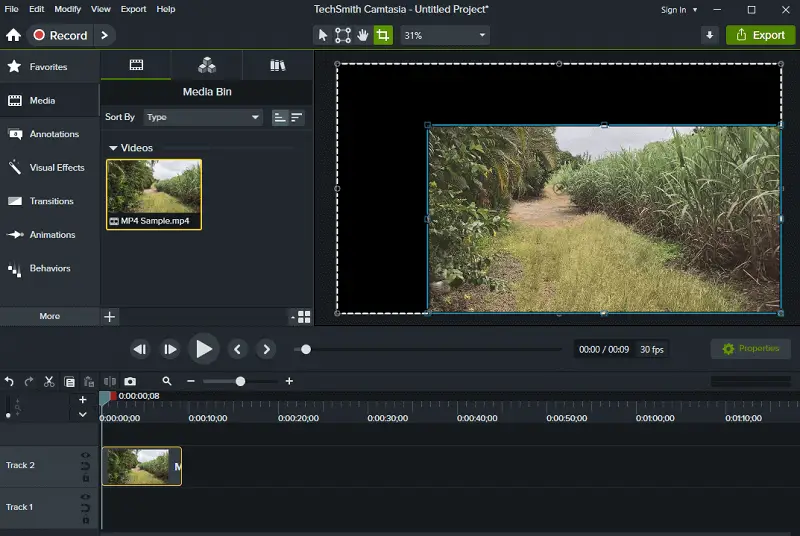The width and height of the screenshot is (800, 536).
Task: Open Favorites in the sidebar
Action: 49,67
